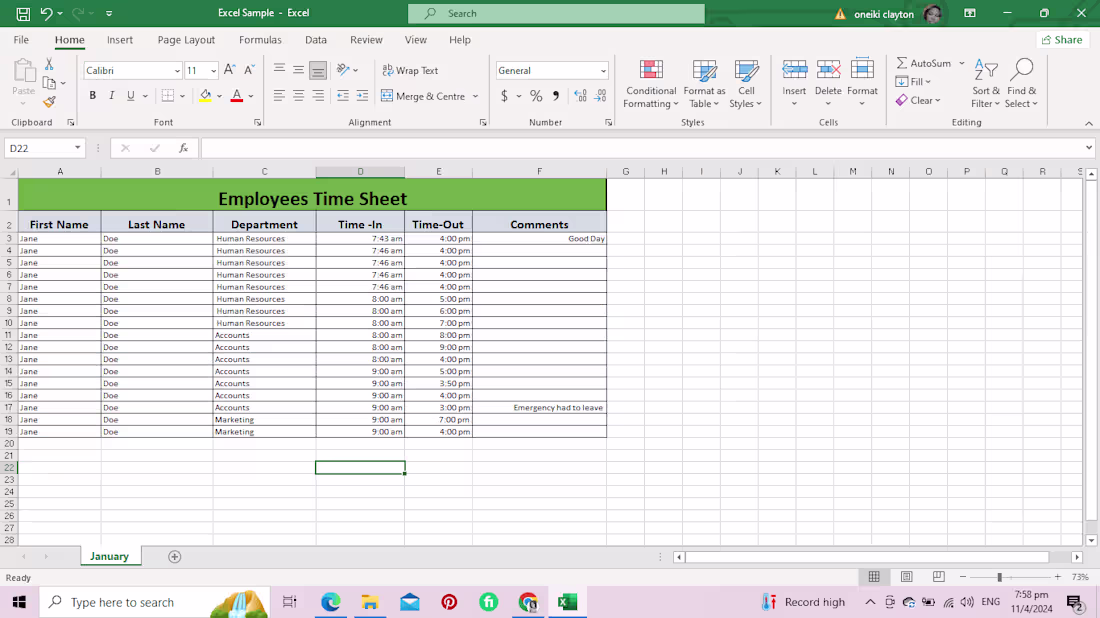Click the AutoSum function
1100x618 pixels.
tap(924, 62)
